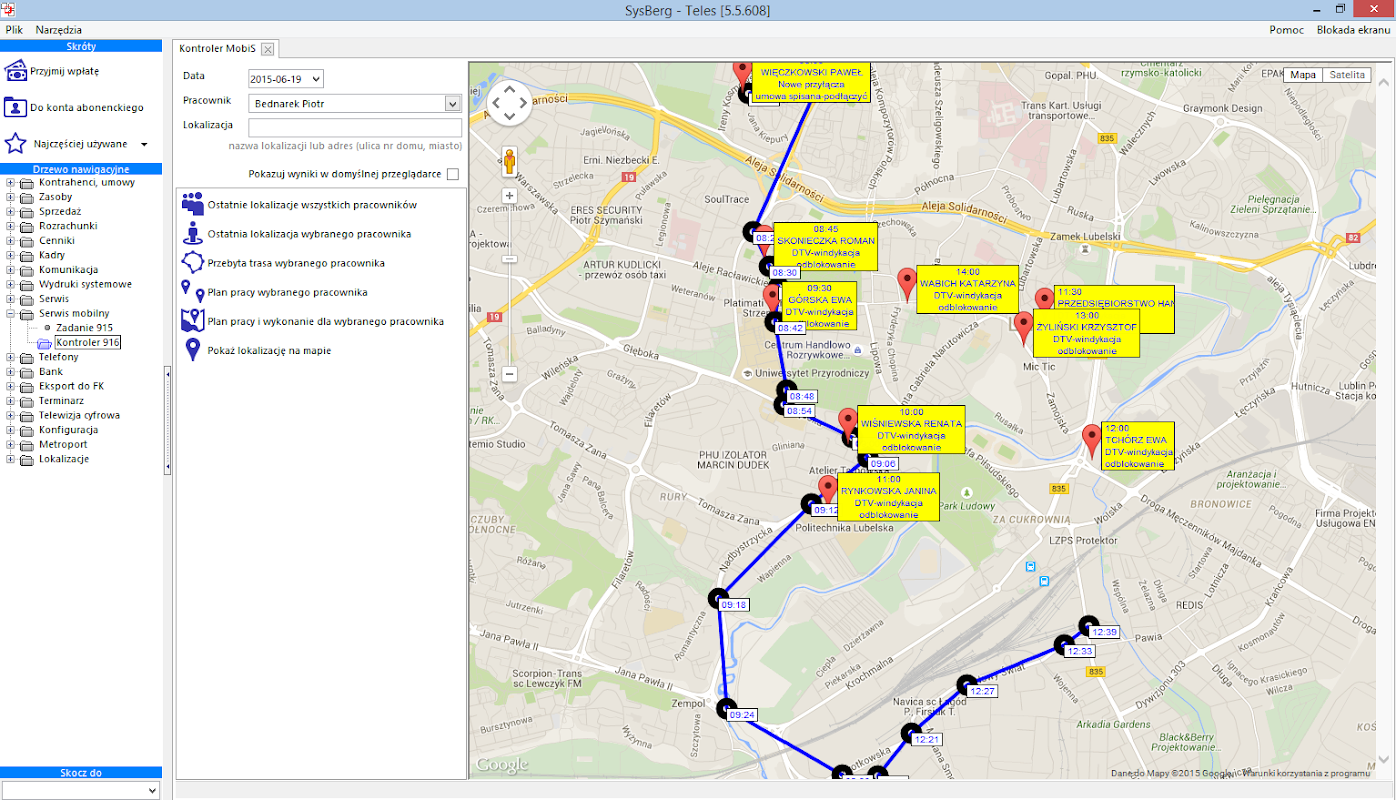Viewport: 1396px width, 800px height.
Task: Expand the Kontrahenci, umowy tree node
Action: (11, 183)
